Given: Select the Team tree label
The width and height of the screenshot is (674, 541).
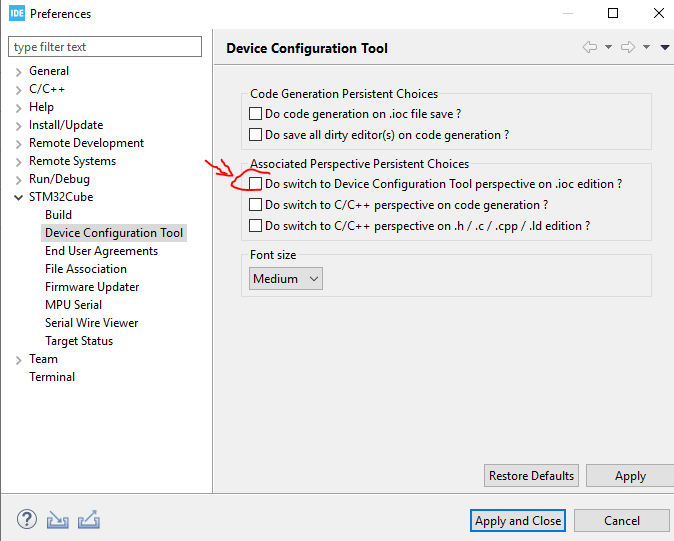Looking at the screenshot, I should (43, 359).
